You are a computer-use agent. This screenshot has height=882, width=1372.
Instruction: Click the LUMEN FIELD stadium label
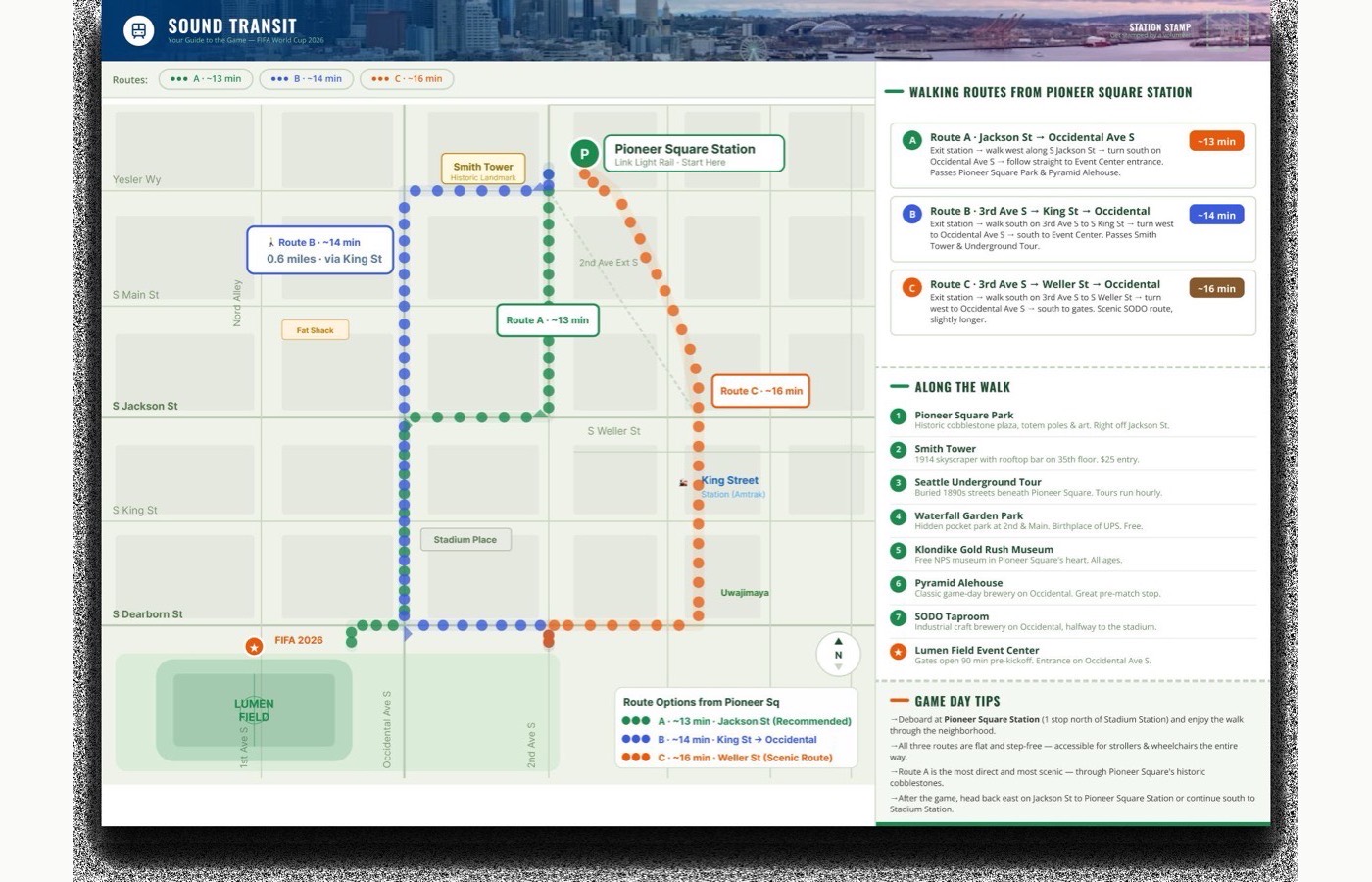coord(254,710)
